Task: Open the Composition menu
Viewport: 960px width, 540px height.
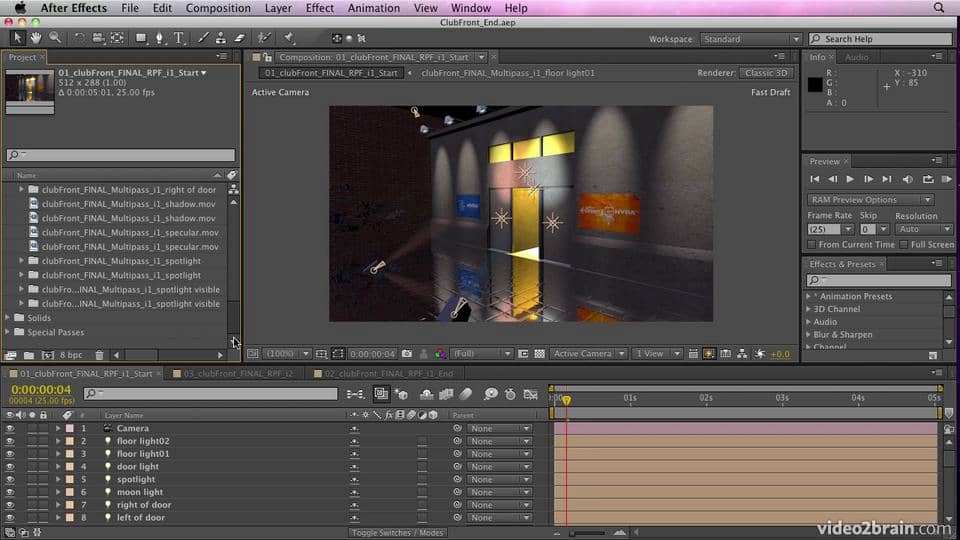Action: [218, 8]
